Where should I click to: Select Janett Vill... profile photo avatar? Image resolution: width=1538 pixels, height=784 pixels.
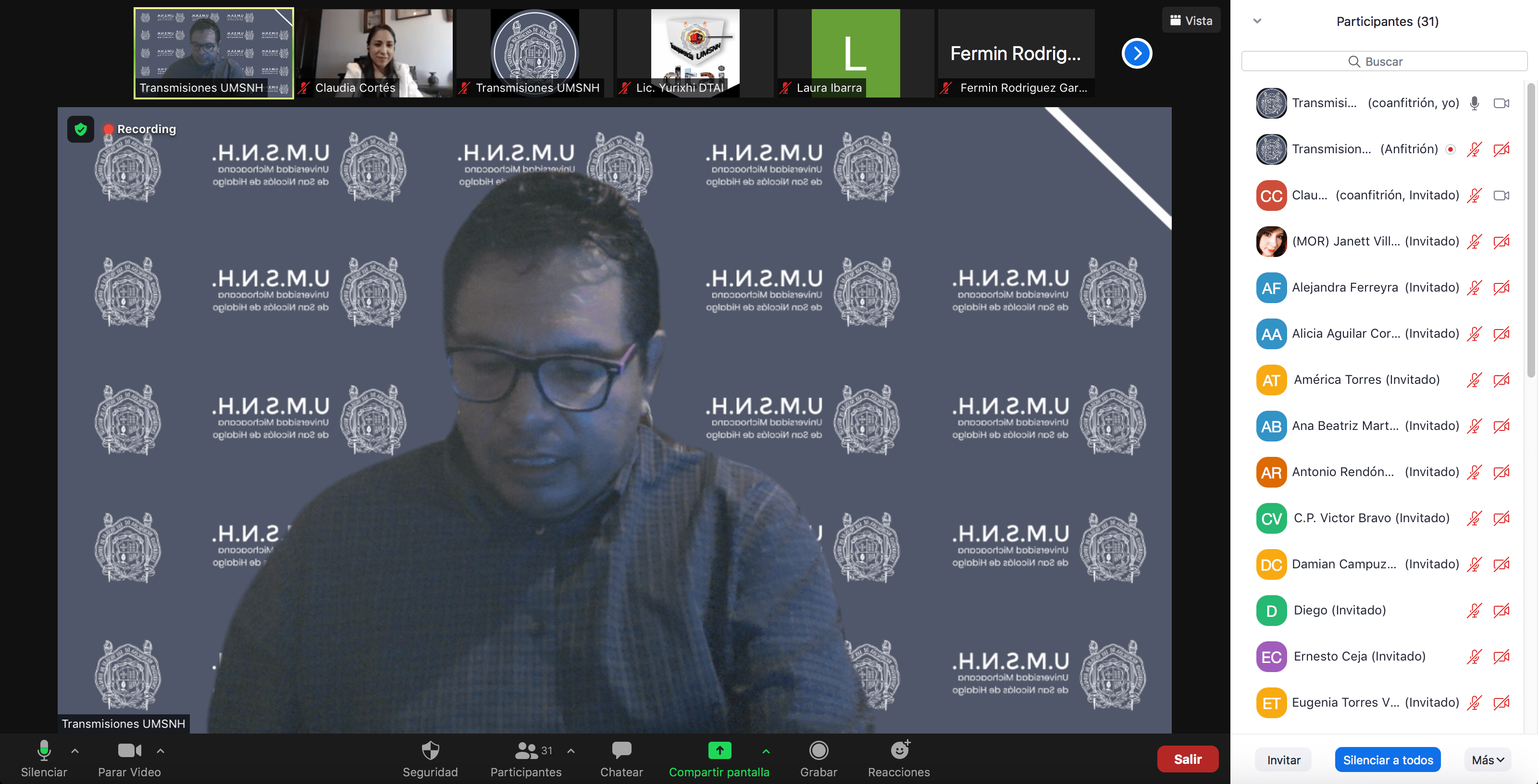point(1271,242)
